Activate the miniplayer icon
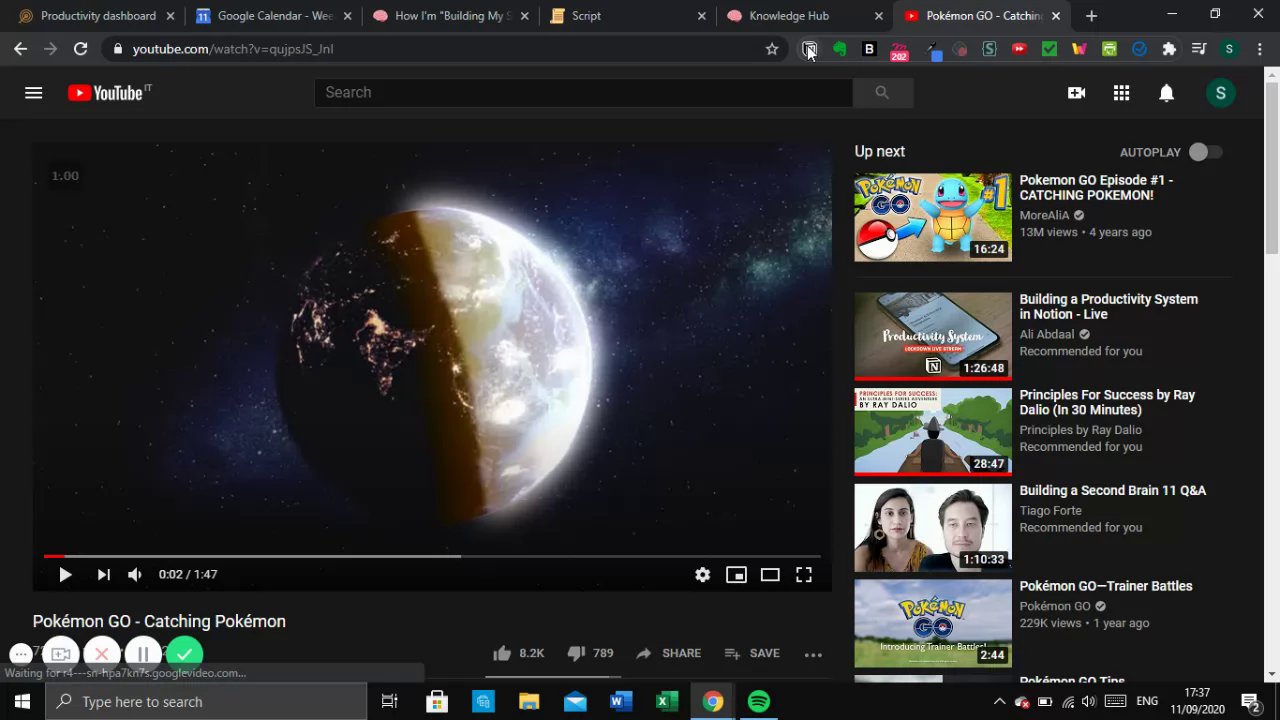Screen dimensions: 1280x720 736,575
